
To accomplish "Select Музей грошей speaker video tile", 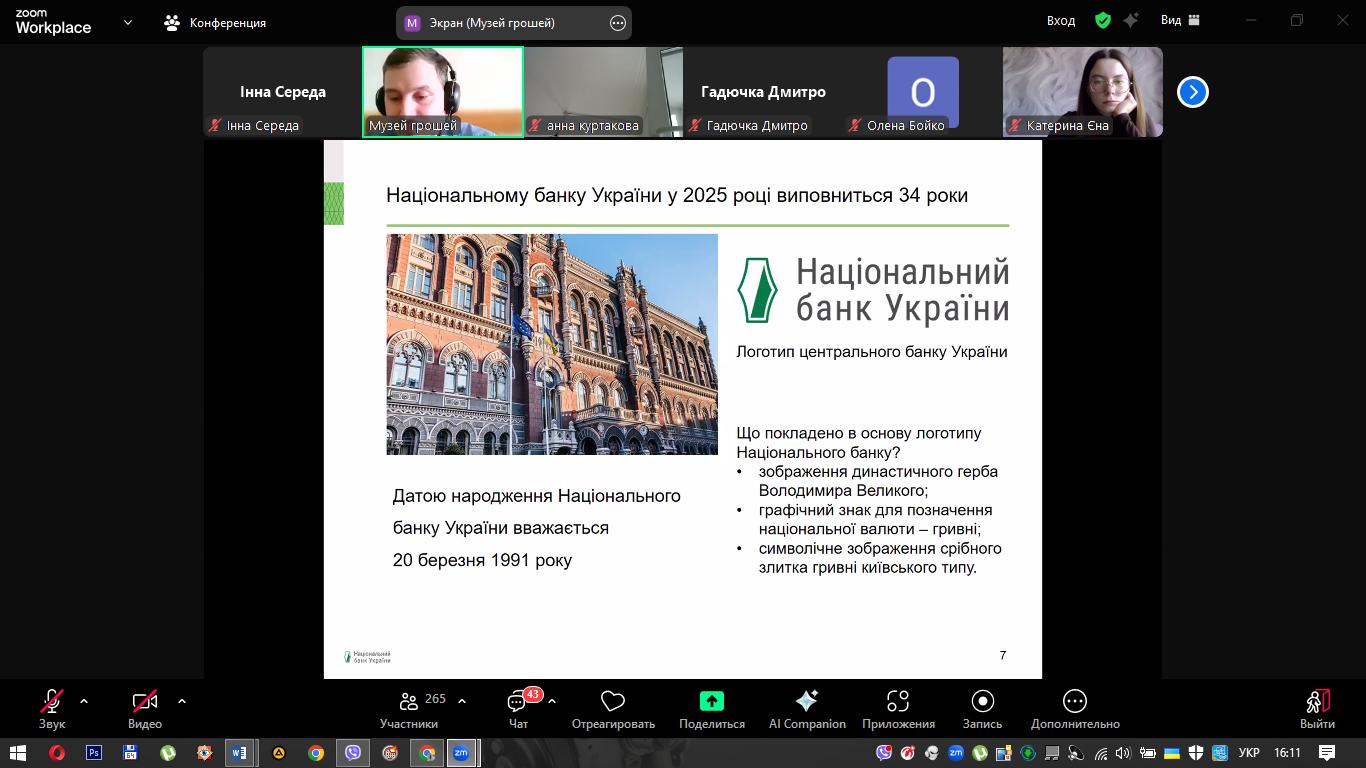I will pyautogui.click(x=443, y=92).
